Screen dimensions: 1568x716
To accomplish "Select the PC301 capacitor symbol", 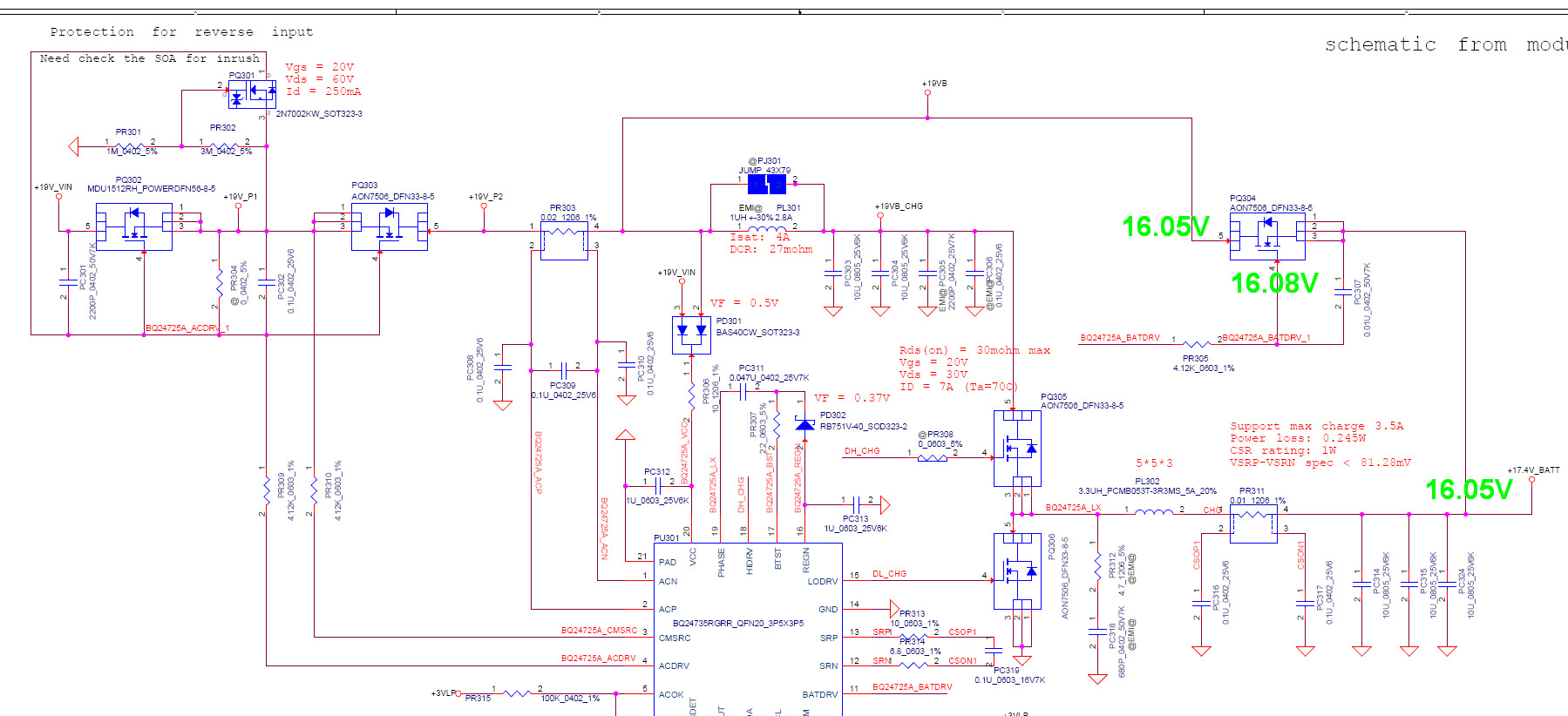I will (x=67, y=282).
